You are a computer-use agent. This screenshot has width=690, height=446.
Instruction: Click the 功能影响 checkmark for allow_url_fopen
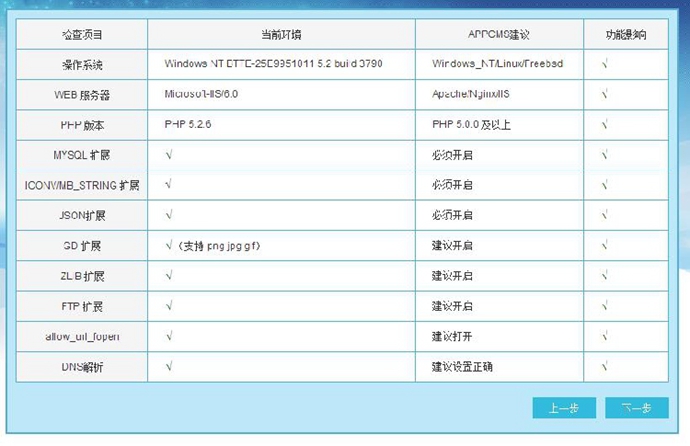click(x=605, y=336)
